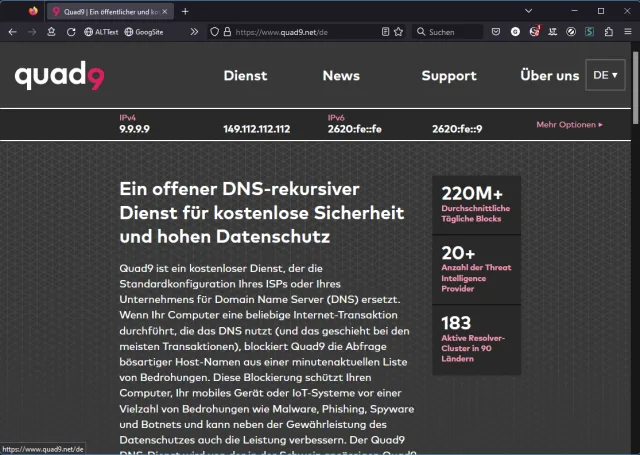Bookmark this page with the star
Image resolution: width=640 pixels, height=455 pixels.
click(399, 32)
